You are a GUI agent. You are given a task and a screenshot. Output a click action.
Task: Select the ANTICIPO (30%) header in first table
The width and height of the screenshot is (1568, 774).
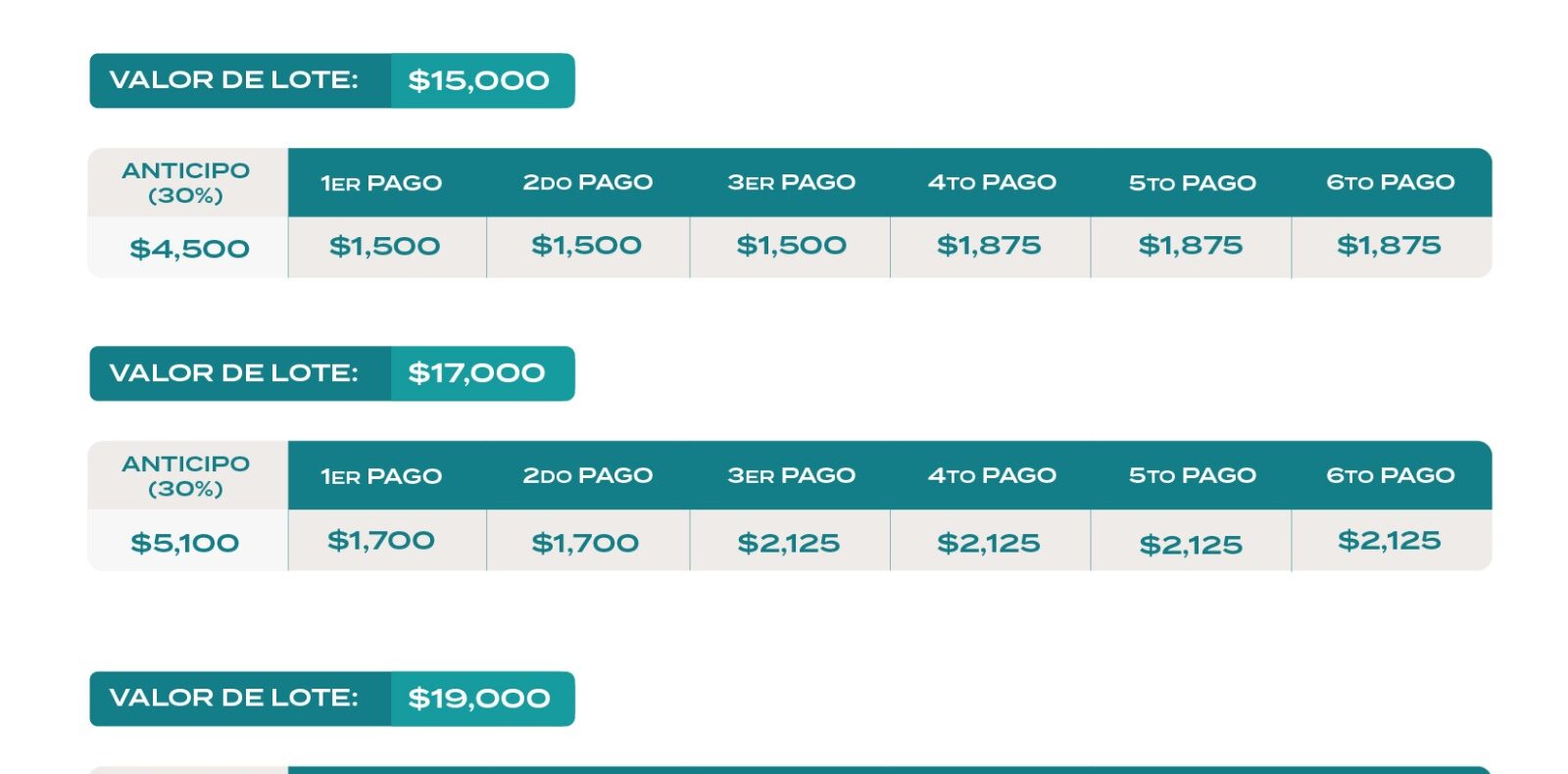(x=186, y=182)
